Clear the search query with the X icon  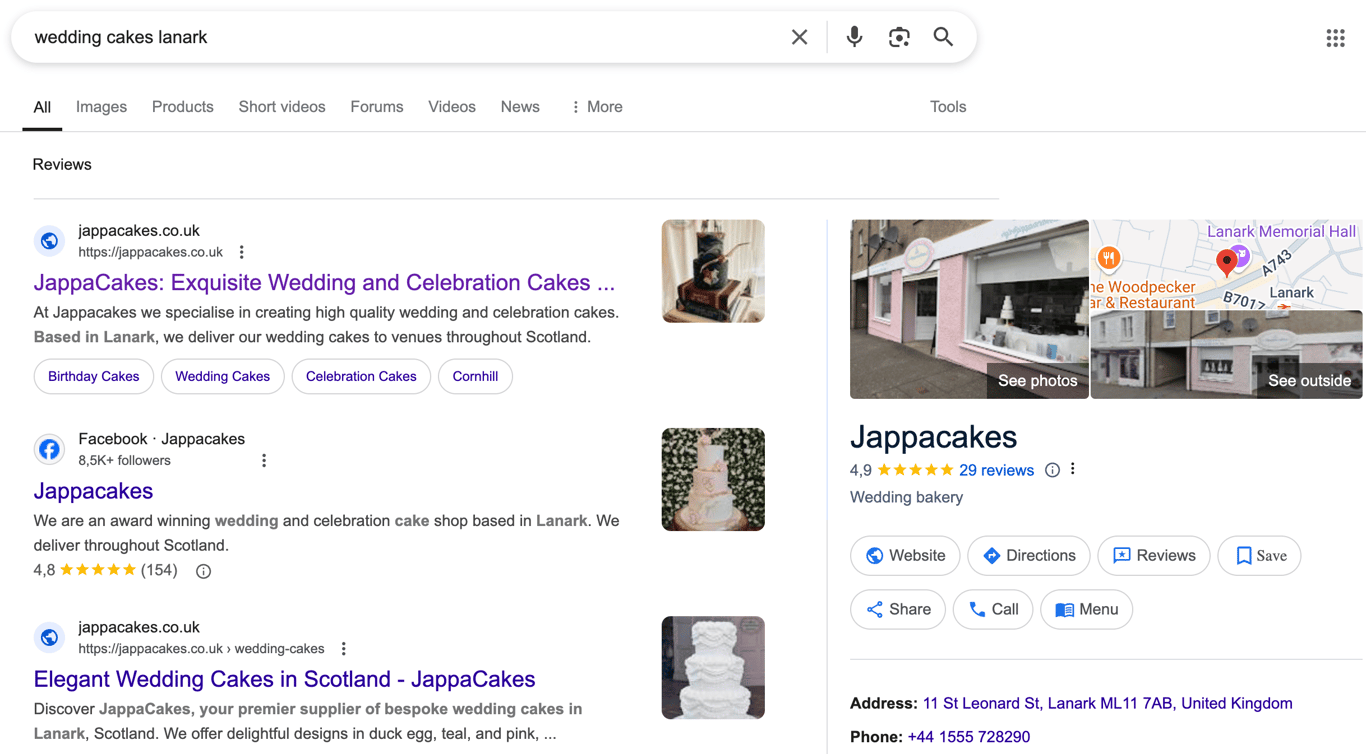(x=799, y=36)
